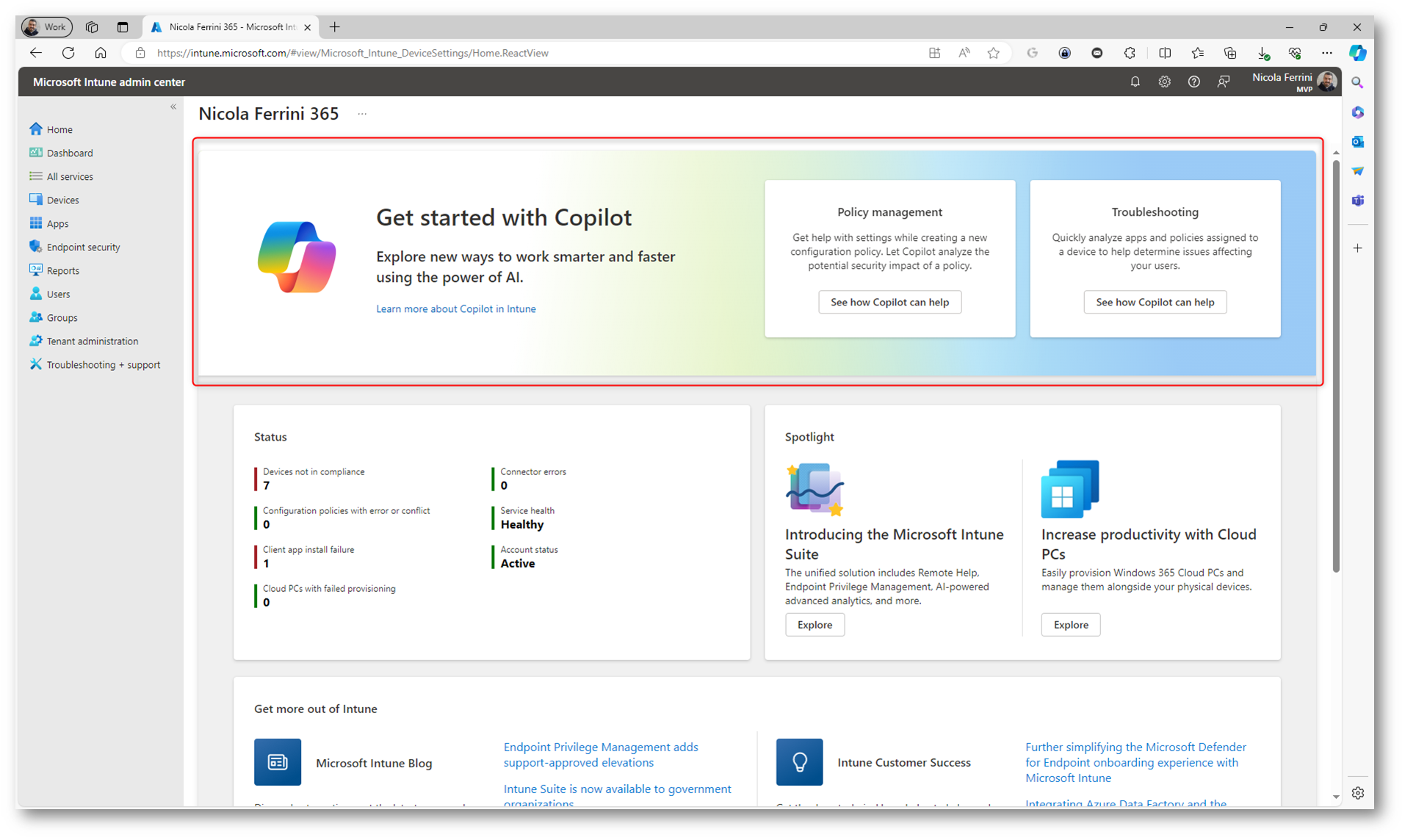This screenshot has width=1405, height=840.
Task: Open Teams icon in Edge sidebar
Action: [1357, 200]
